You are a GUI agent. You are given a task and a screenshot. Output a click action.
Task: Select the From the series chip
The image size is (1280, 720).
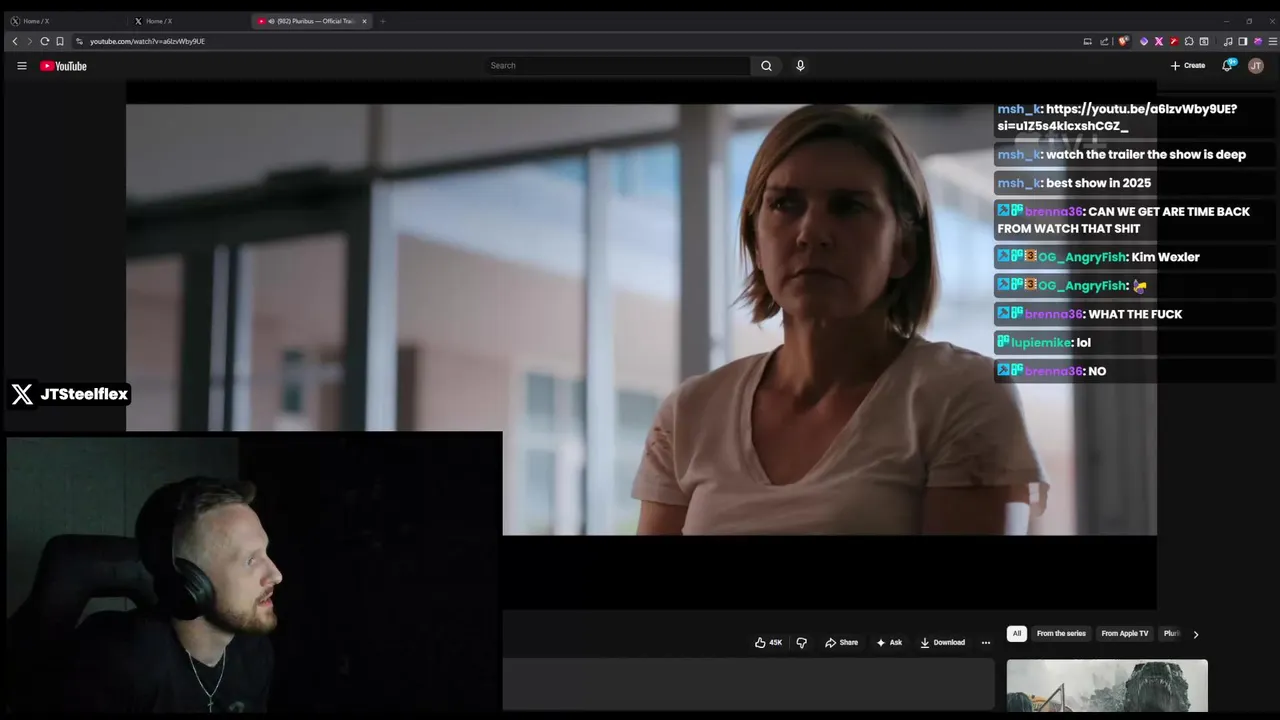point(1061,633)
